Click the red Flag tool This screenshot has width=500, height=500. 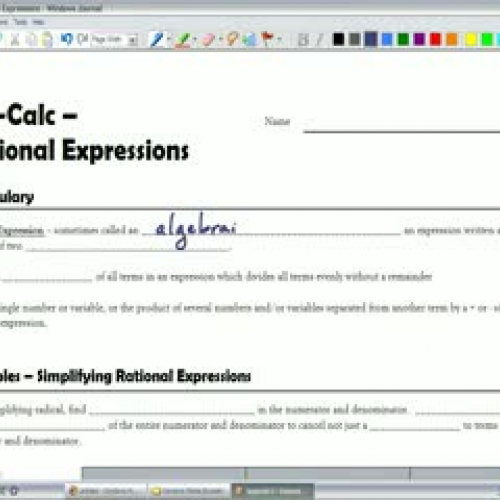[x=267, y=39]
